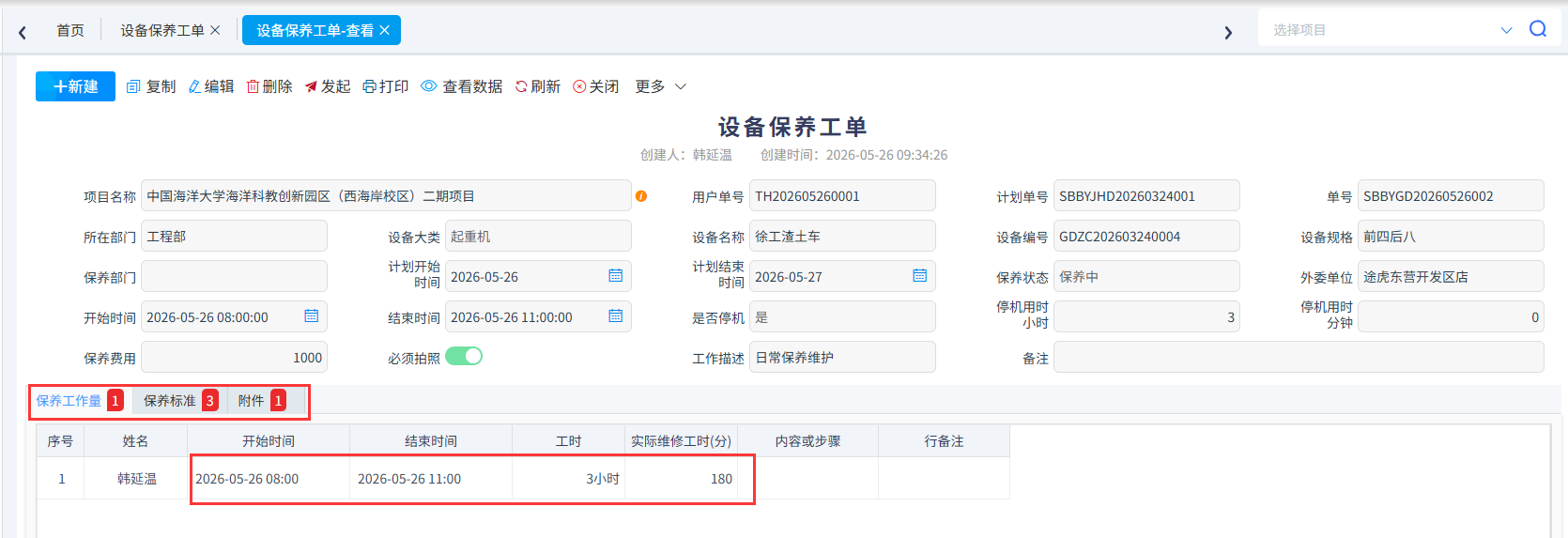This screenshot has height=538, width=1568.
Task: Click the table cell 韩延温
Action: click(136, 479)
